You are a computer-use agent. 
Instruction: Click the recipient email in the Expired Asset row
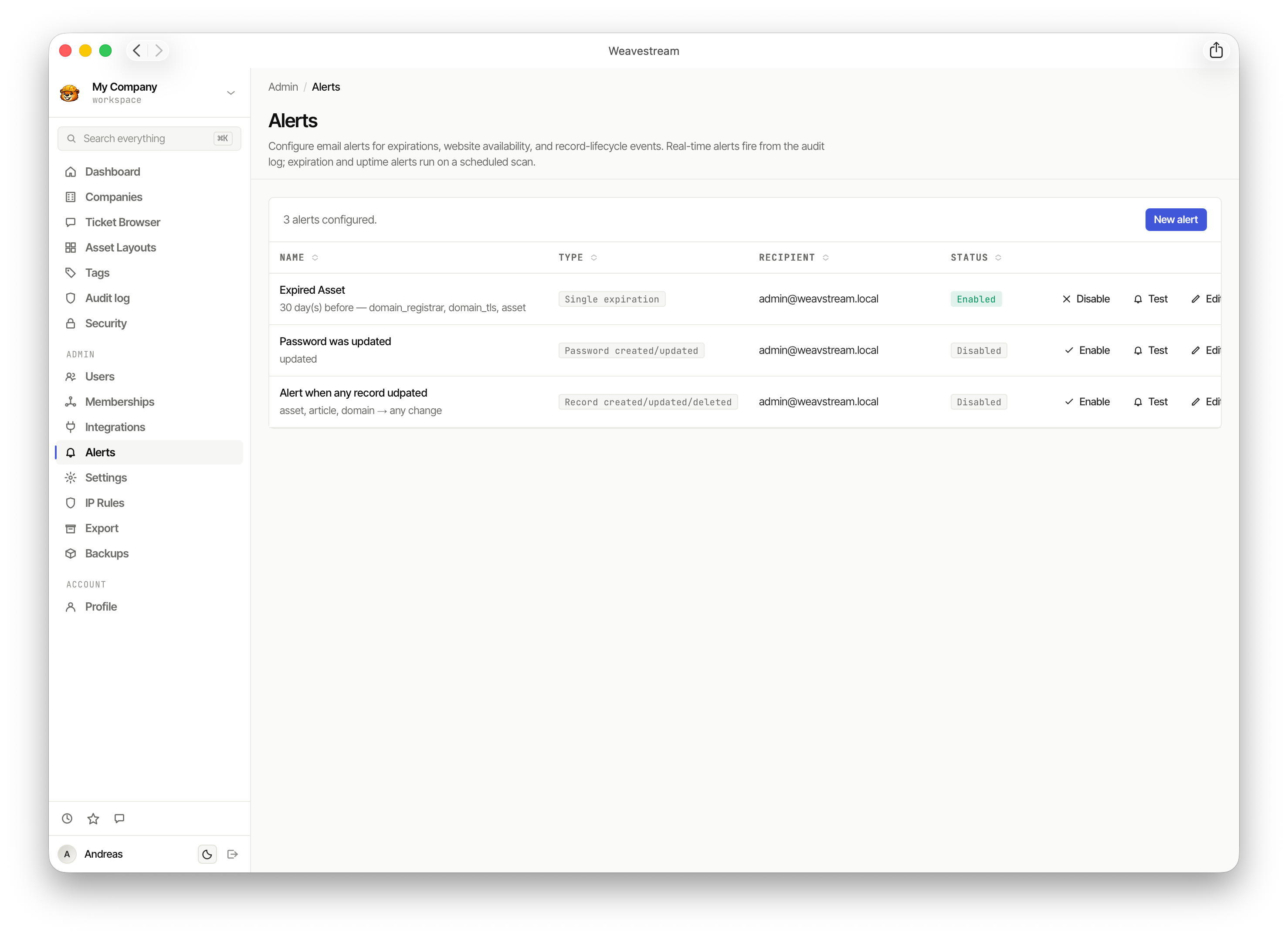(x=818, y=299)
